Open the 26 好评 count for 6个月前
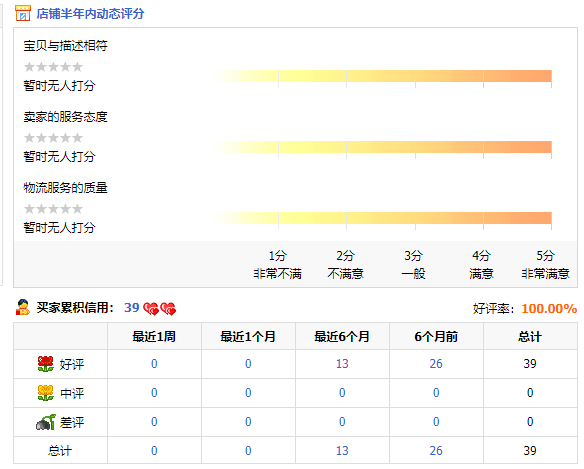Screen dimensions: 584x469 point(436,364)
